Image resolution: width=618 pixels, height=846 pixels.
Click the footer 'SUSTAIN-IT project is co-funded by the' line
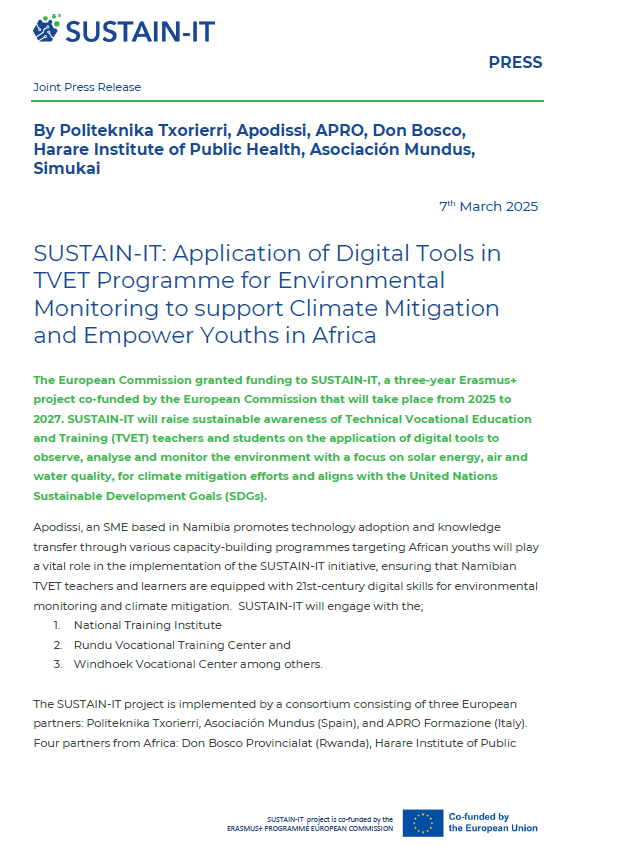tap(330, 819)
